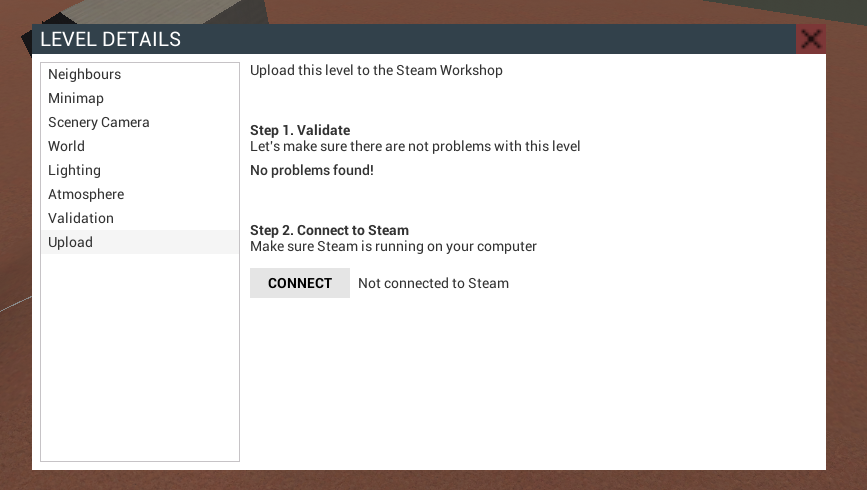Image resolution: width=867 pixels, height=490 pixels.
Task: Click the Step 1. Validate heading
Action: coord(300,130)
